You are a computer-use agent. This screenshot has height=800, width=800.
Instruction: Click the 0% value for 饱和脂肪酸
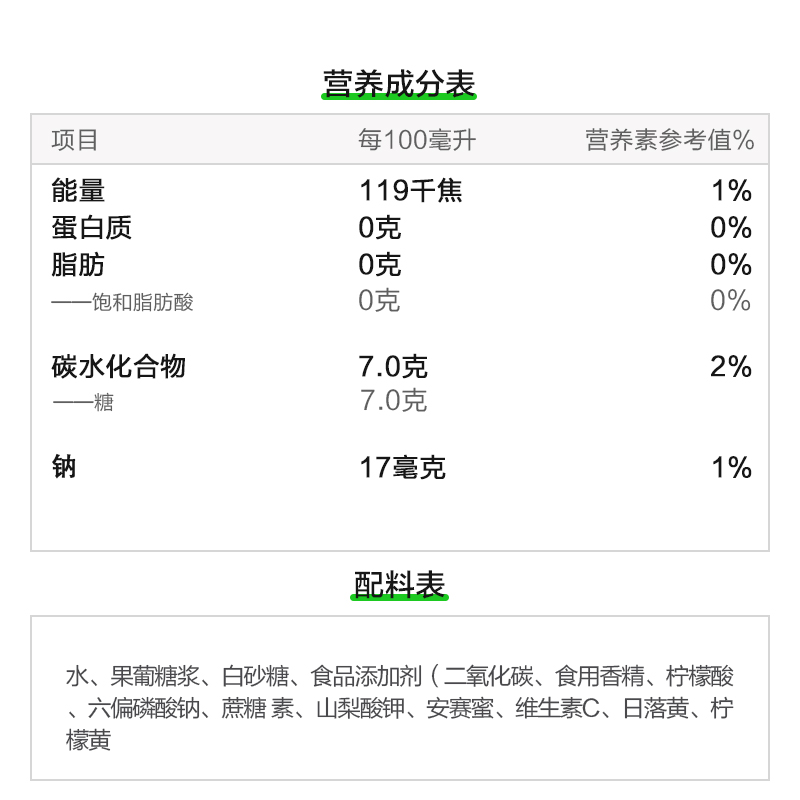pos(730,301)
